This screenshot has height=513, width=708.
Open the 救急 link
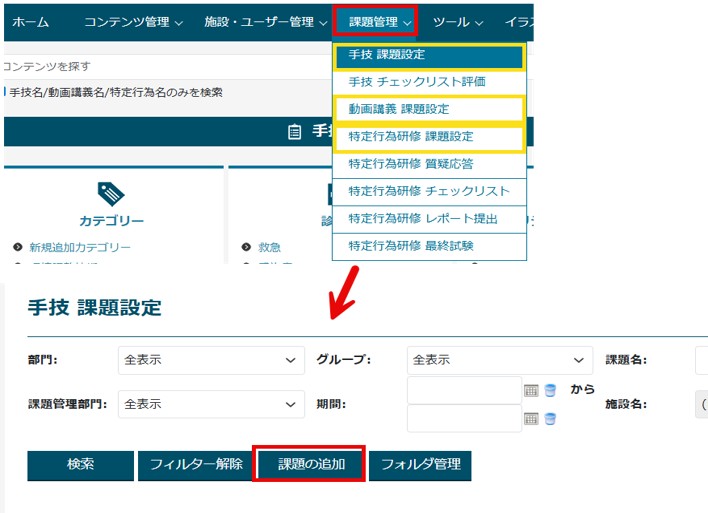(269, 247)
